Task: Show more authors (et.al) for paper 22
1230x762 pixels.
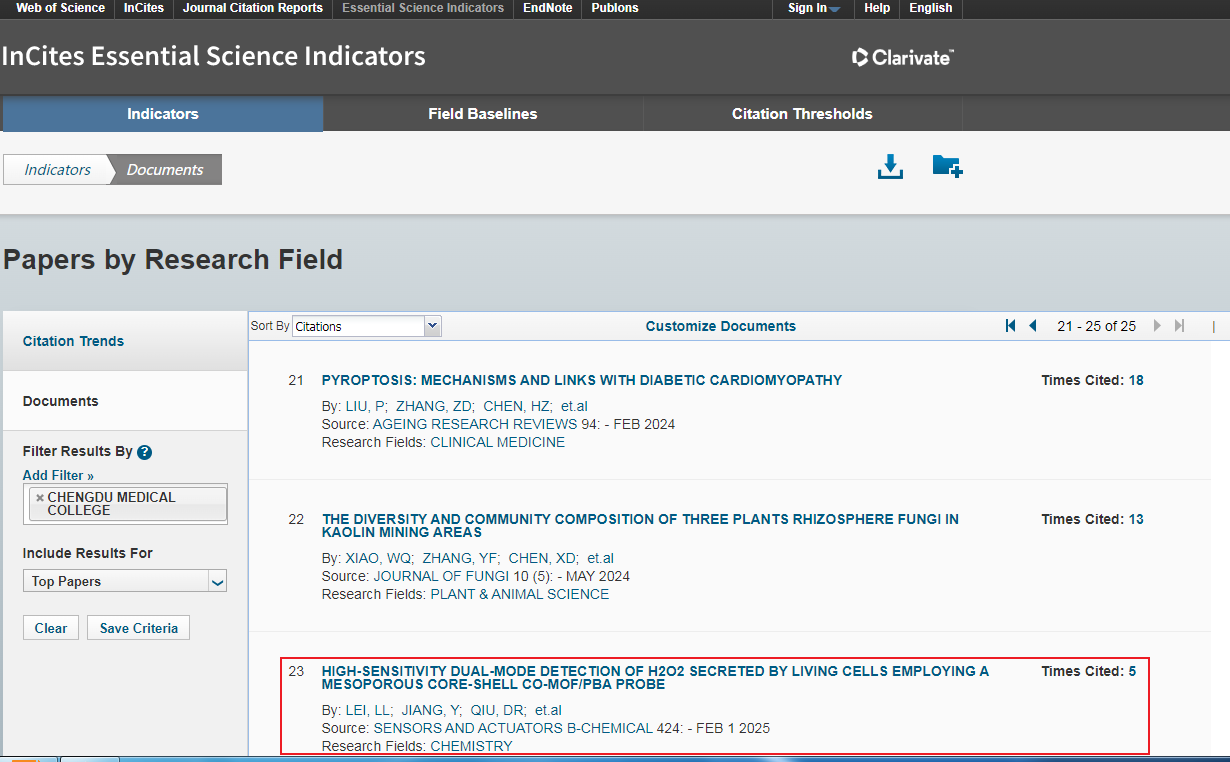Action: point(601,558)
